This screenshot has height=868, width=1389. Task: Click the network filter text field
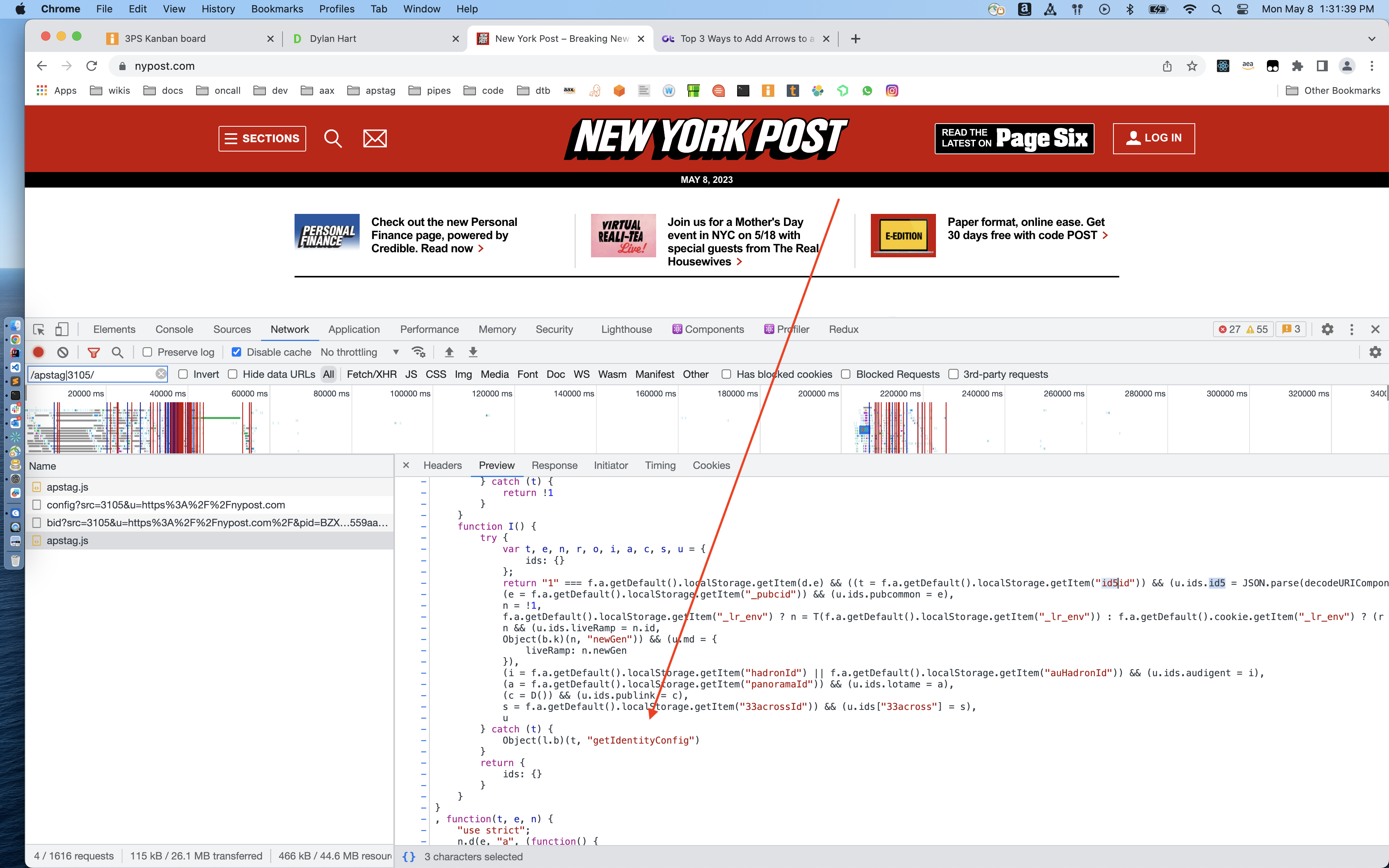(92, 374)
